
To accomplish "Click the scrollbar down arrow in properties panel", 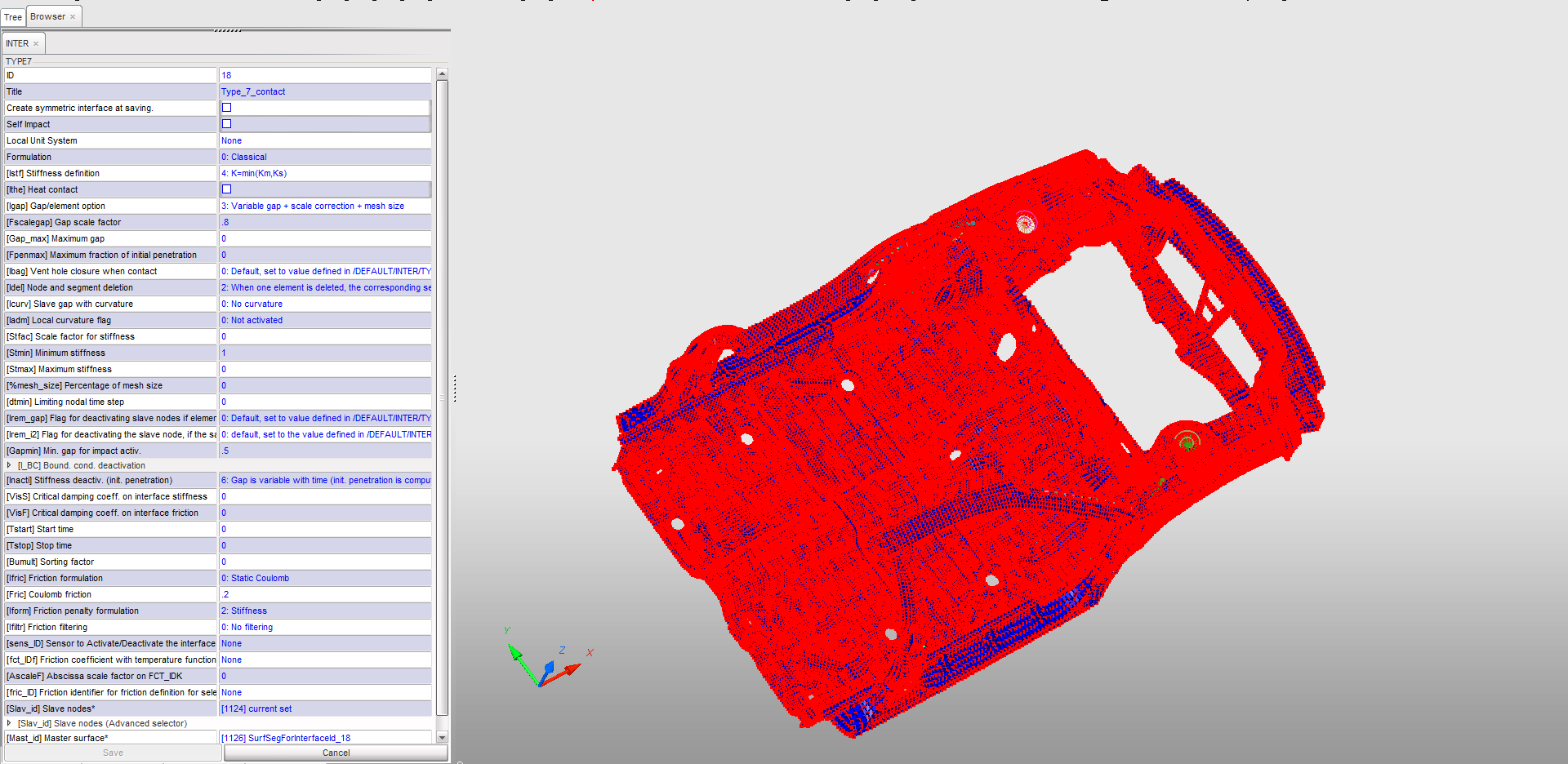I will [442, 737].
